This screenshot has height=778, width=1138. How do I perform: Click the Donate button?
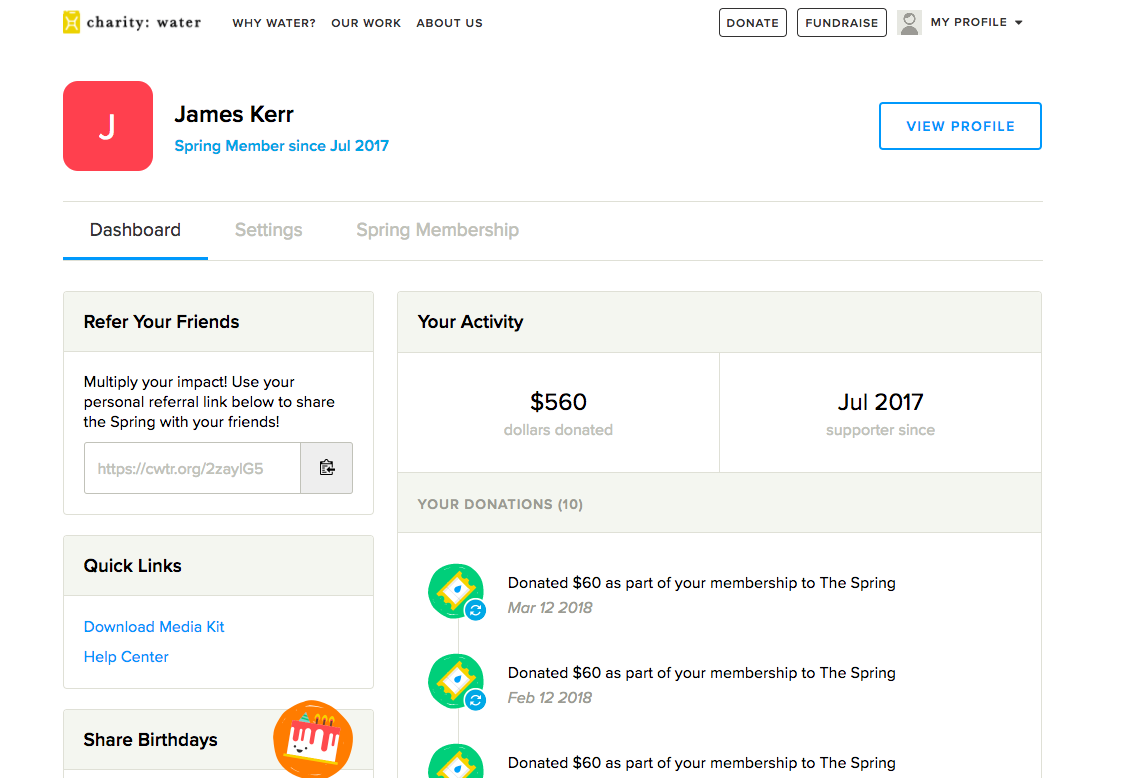[x=753, y=22]
